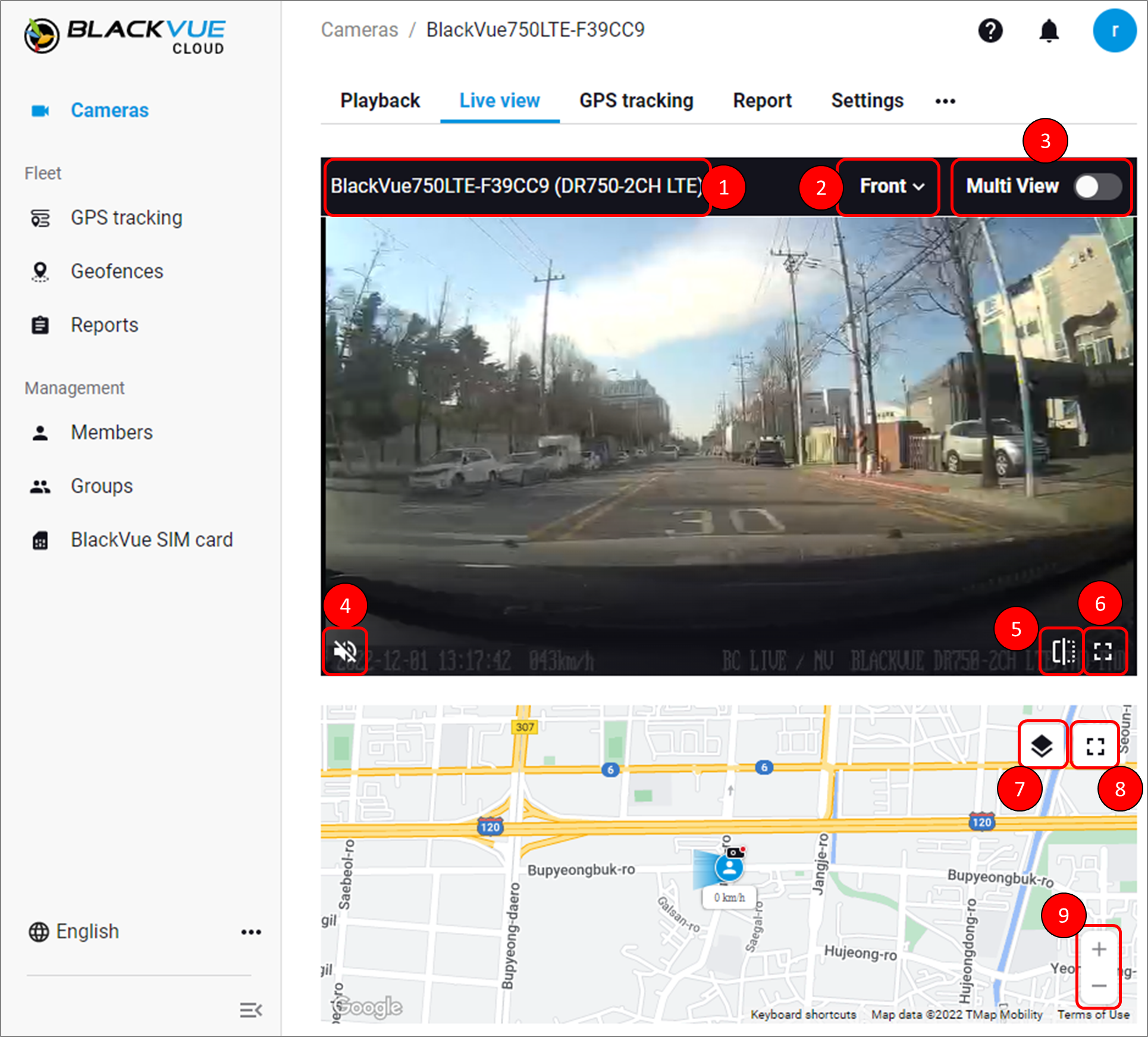The width and height of the screenshot is (1148, 1037).
Task: Open the Settings tab
Action: (x=867, y=101)
